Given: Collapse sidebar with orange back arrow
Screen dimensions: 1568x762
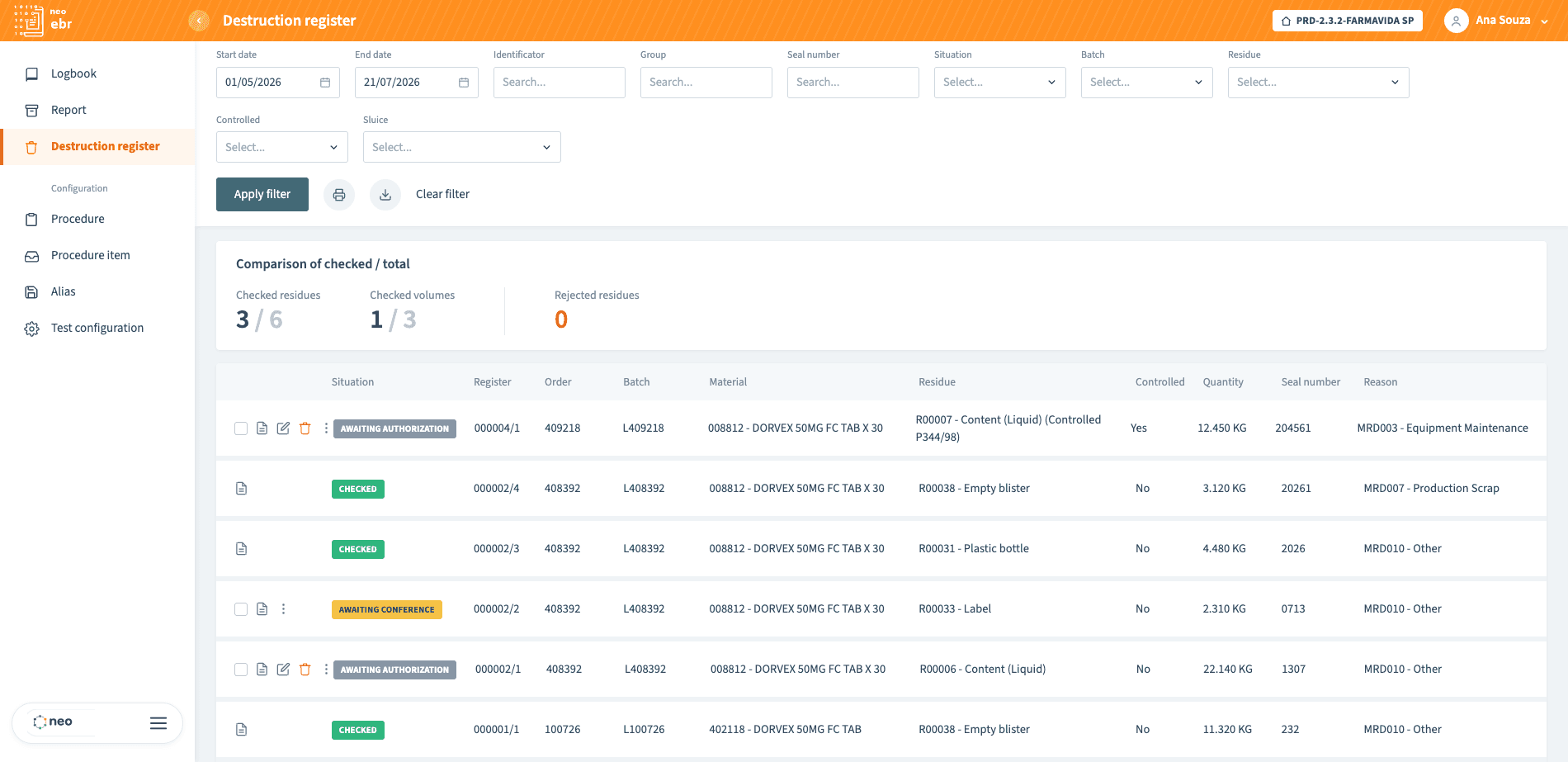Looking at the screenshot, I should click(199, 21).
